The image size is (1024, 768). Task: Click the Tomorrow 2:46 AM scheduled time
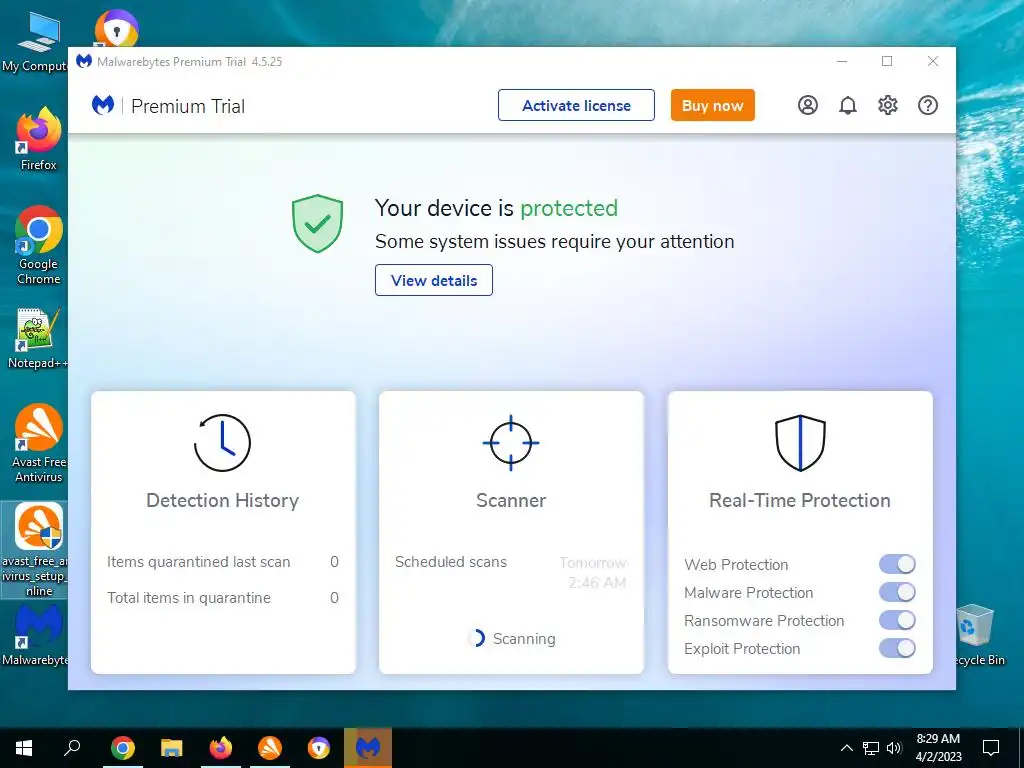pos(593,573)
